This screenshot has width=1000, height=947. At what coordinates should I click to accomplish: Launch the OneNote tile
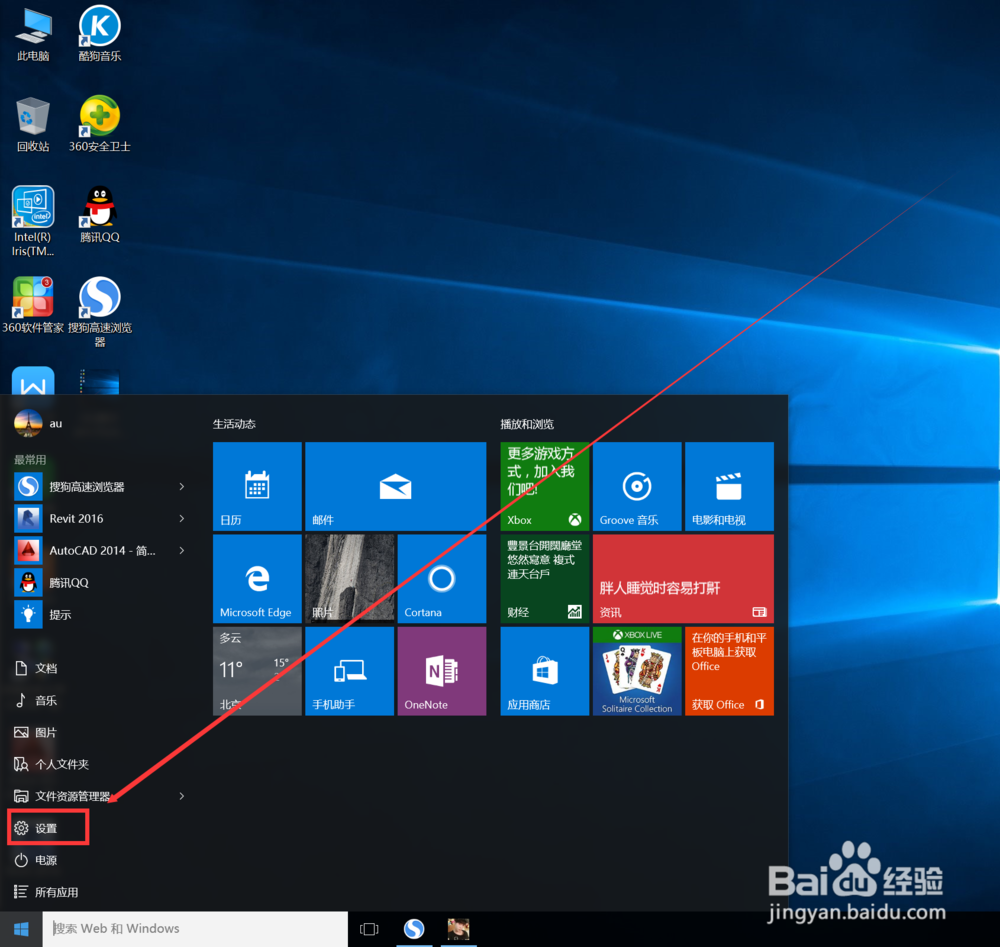coord(442,671)
